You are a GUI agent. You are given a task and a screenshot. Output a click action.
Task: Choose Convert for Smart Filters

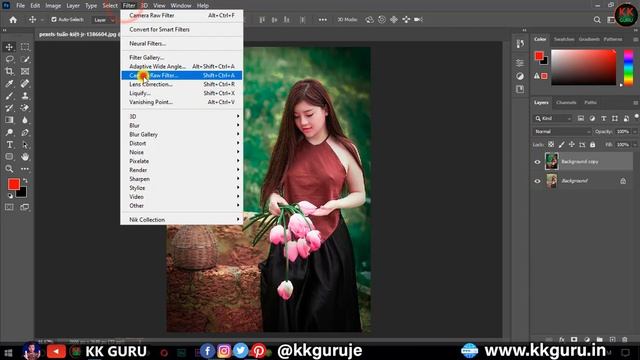[x=182, y=29]
